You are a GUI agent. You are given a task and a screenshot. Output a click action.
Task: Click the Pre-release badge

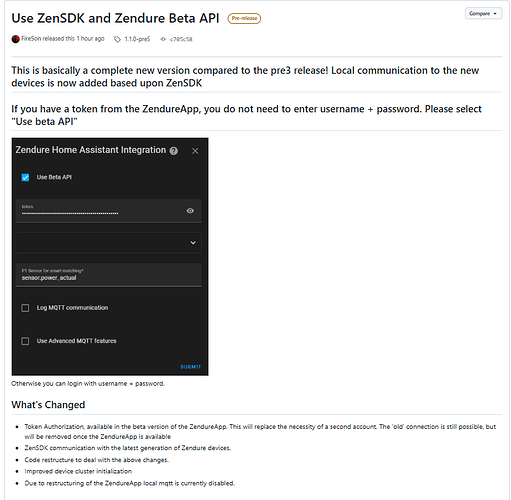click(244, 18)
